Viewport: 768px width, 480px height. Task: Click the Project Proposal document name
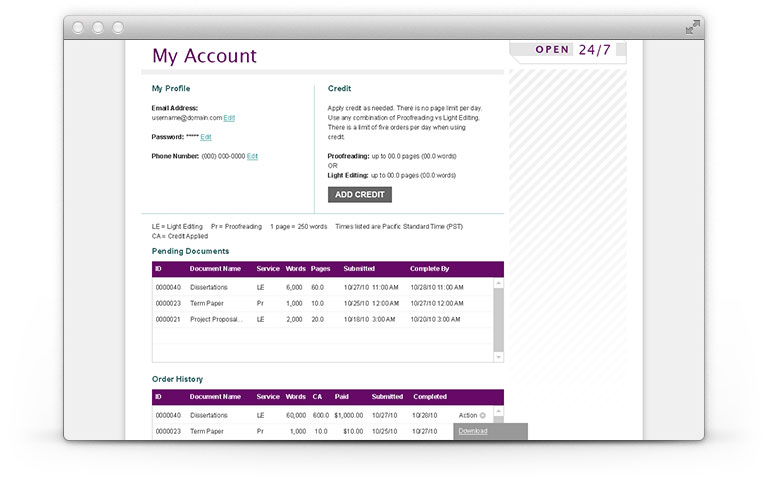[216, 319]
